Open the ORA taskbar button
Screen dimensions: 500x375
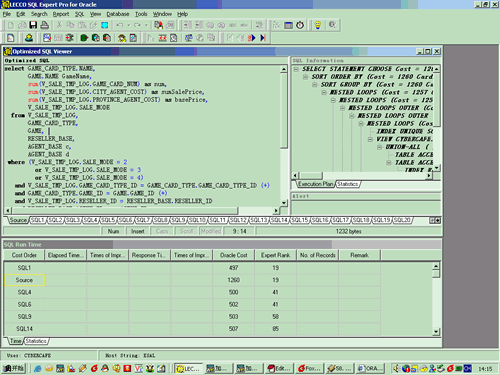(x=370, y=368)
